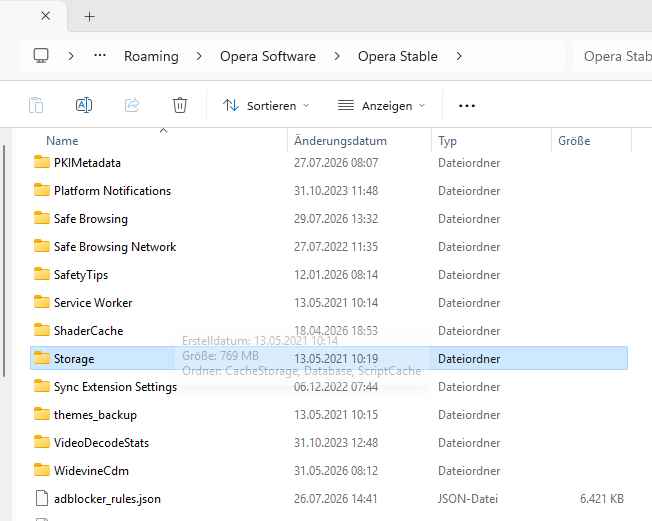Screen dimensions: 652x521
Task: Focus the Opera Stable search box
Action: pos(612,56)
